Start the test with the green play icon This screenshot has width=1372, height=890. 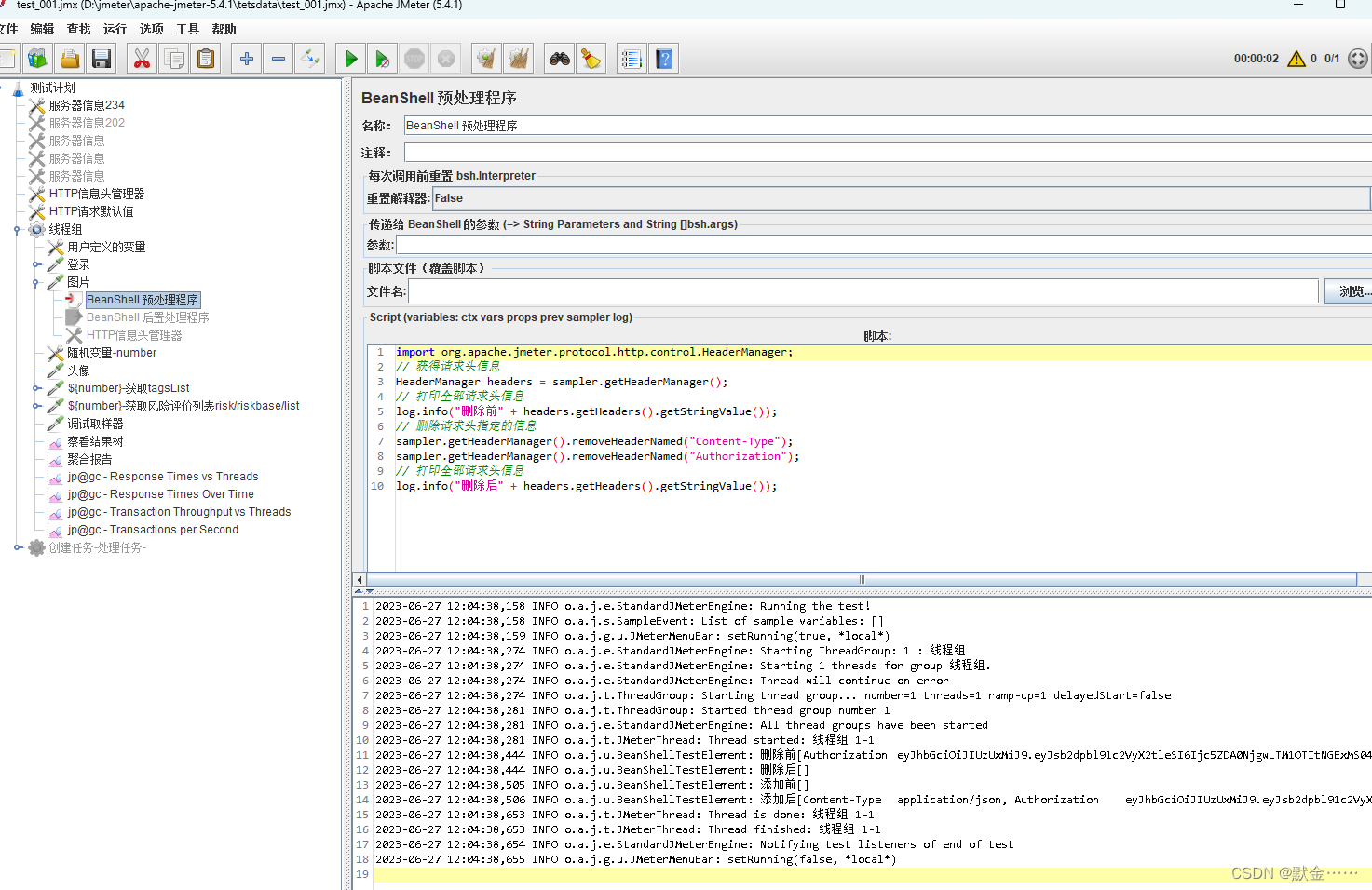pyautogui.click(x=351, y=59)
